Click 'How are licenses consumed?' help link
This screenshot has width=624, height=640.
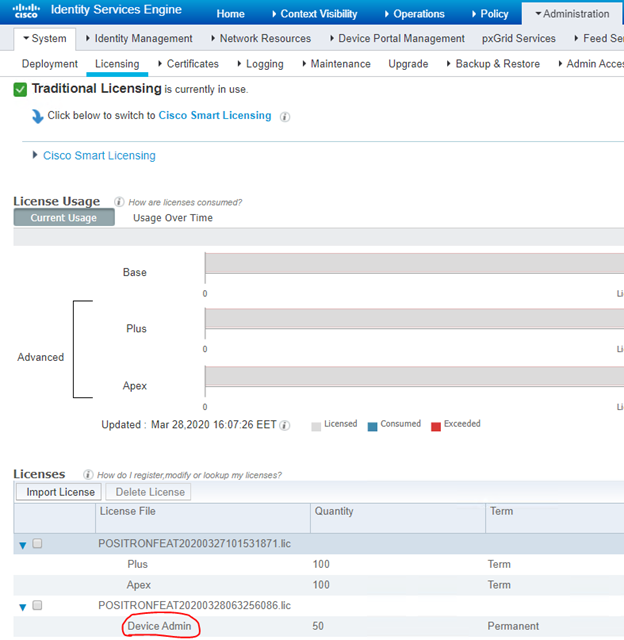(185, 202)
